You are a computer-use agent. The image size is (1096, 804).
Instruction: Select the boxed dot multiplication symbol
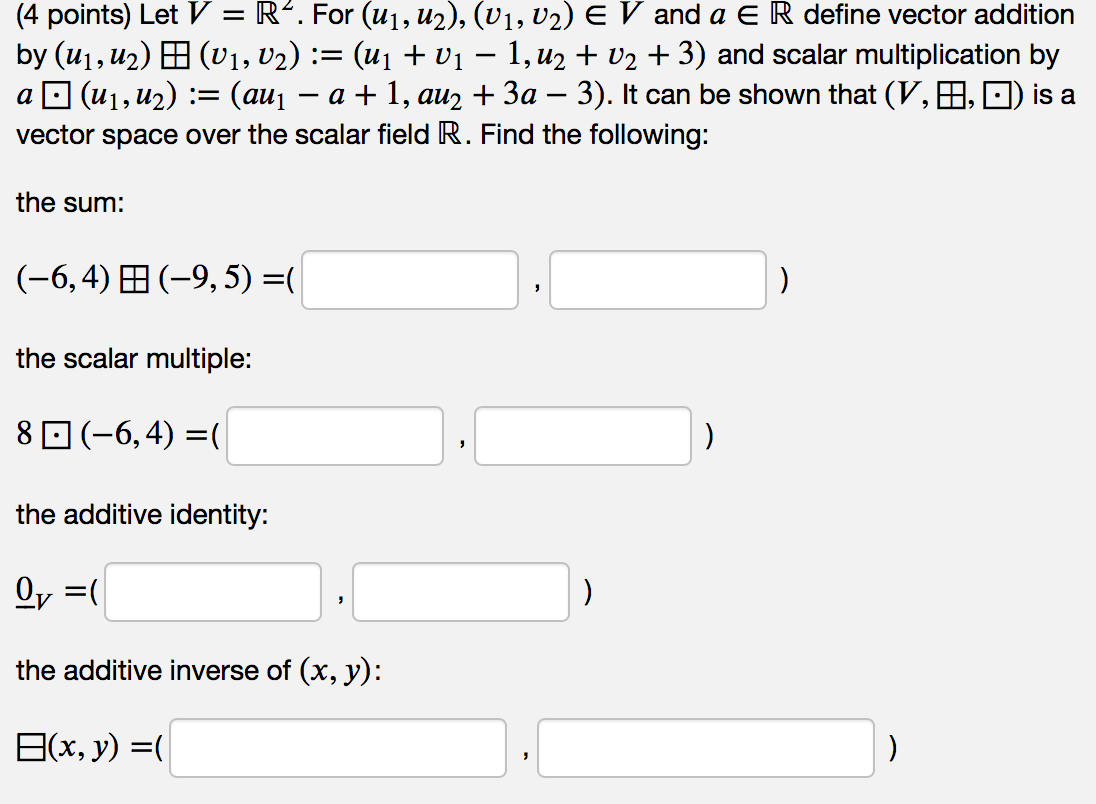pos(57,434)
